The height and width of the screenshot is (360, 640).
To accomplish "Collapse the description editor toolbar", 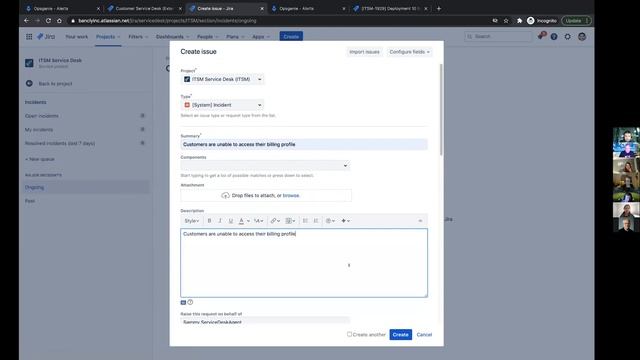I will pyautogui.click(x=420, y=221).
